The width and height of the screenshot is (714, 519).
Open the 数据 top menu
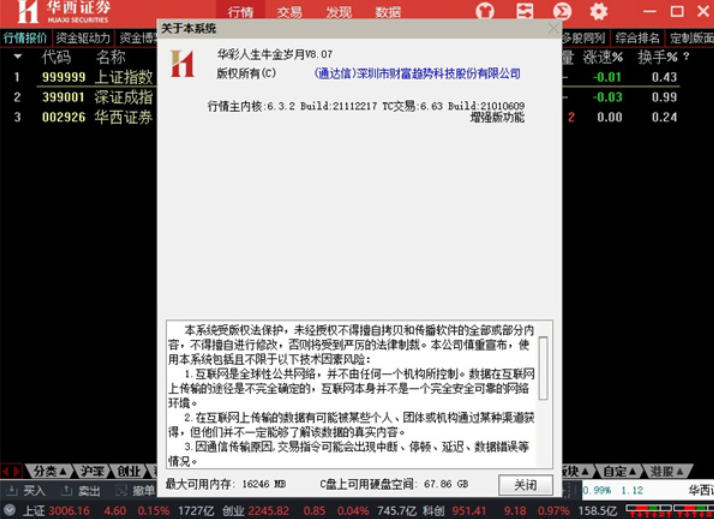point(388,12)
